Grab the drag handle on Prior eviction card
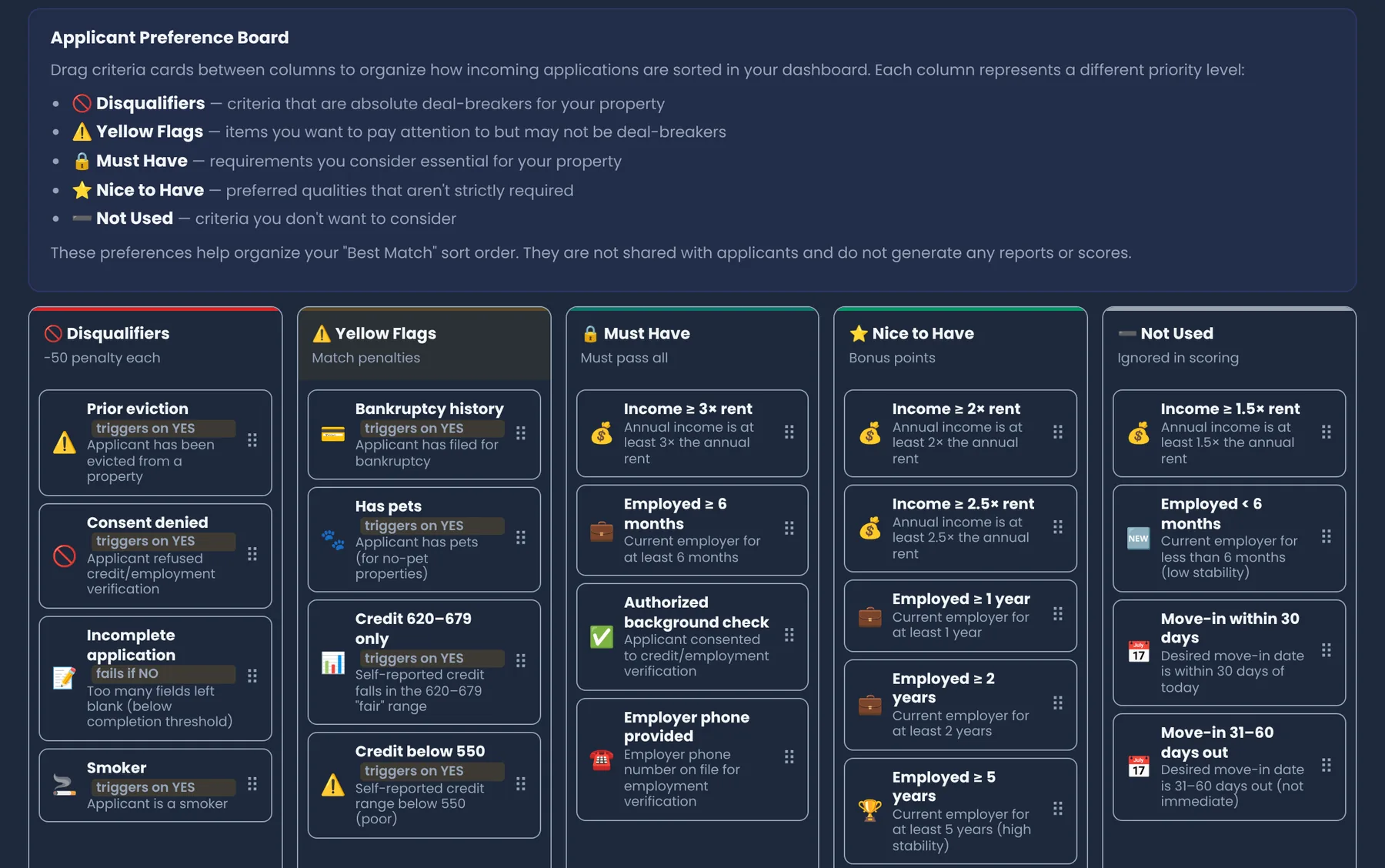The height and width of the screenshot is (868, 1385). tap(252, 440)
